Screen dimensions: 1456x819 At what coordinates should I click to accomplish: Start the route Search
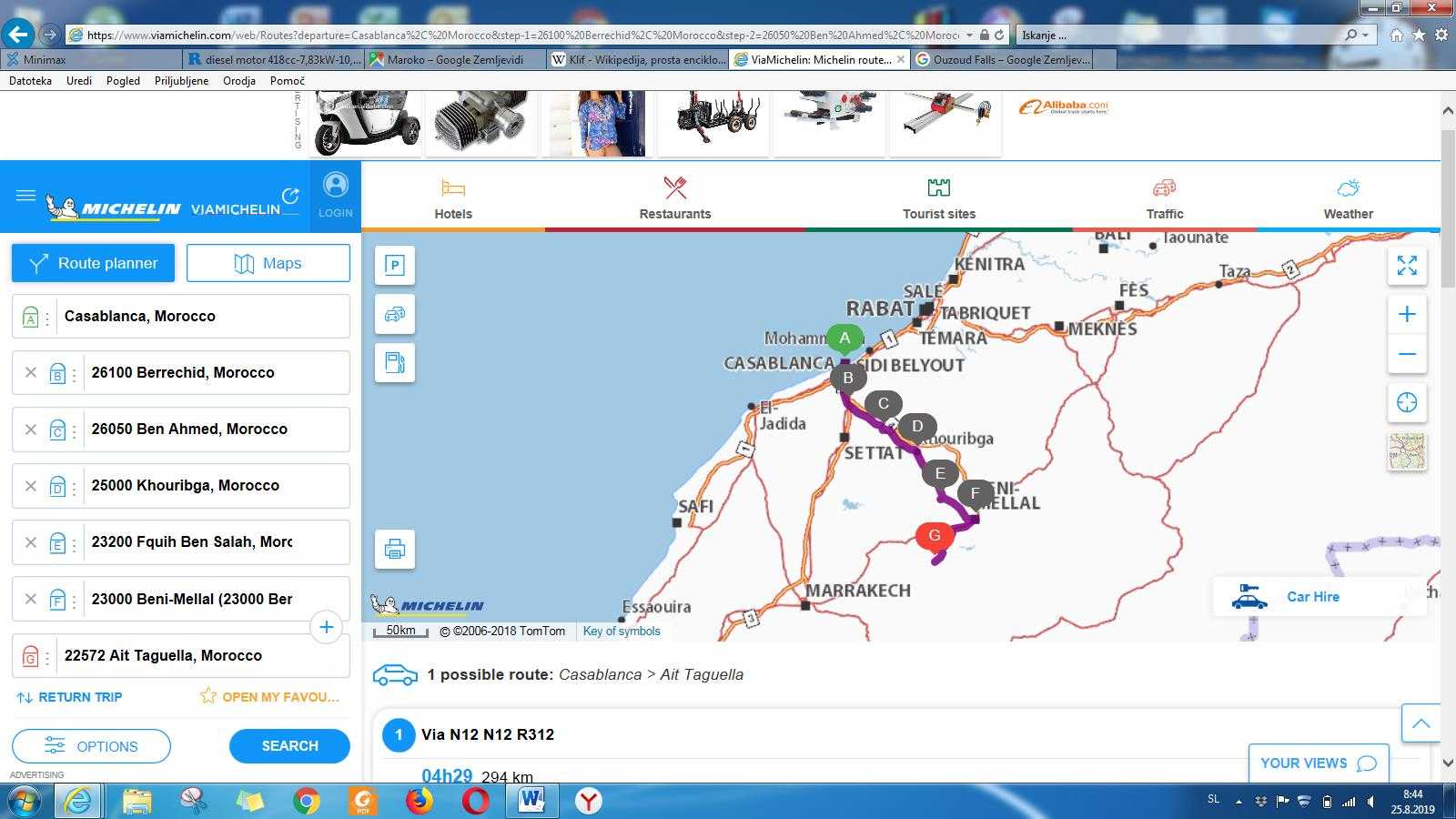click(289, 746)
